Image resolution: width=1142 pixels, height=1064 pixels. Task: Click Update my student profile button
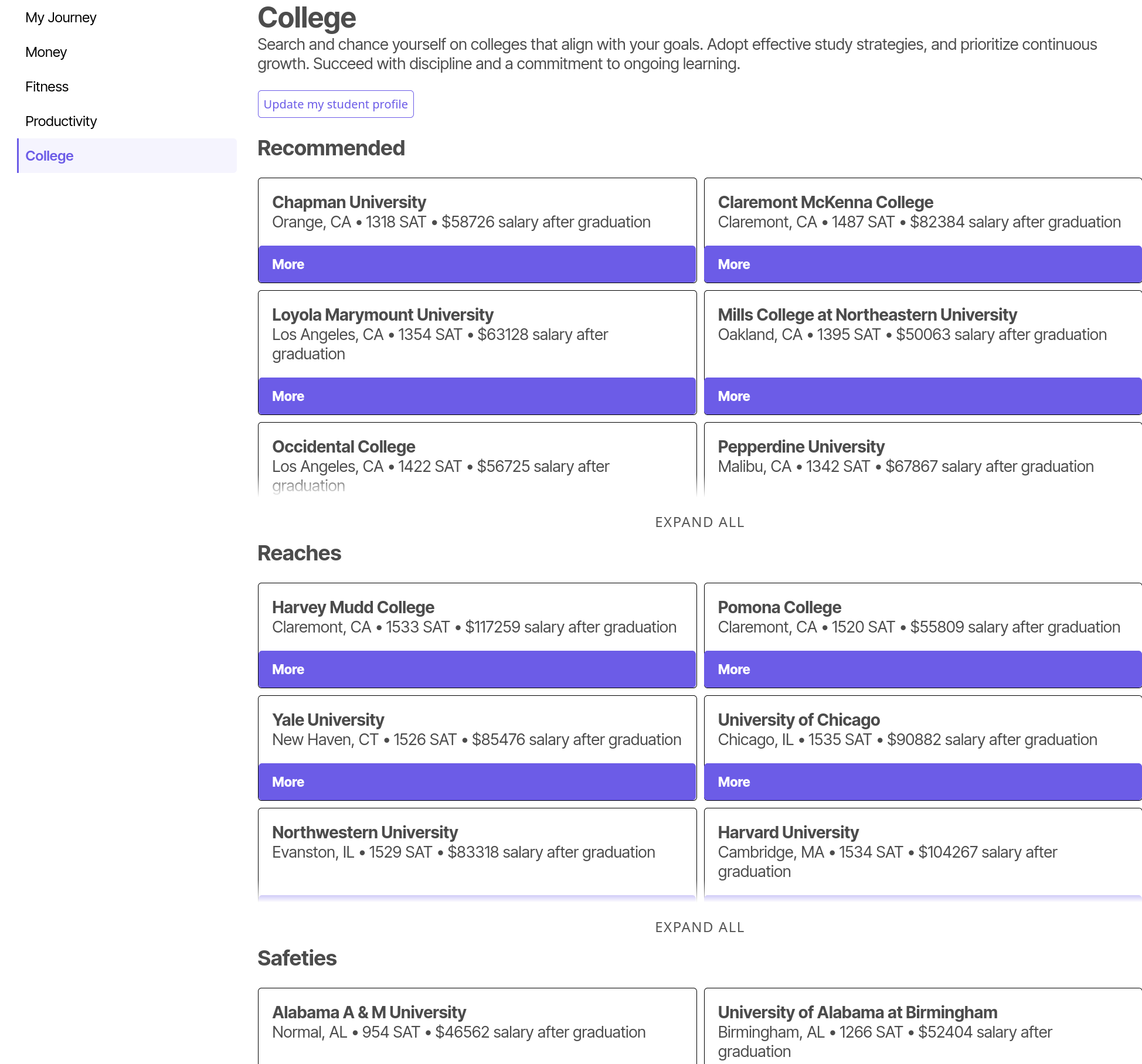point(335,104)
